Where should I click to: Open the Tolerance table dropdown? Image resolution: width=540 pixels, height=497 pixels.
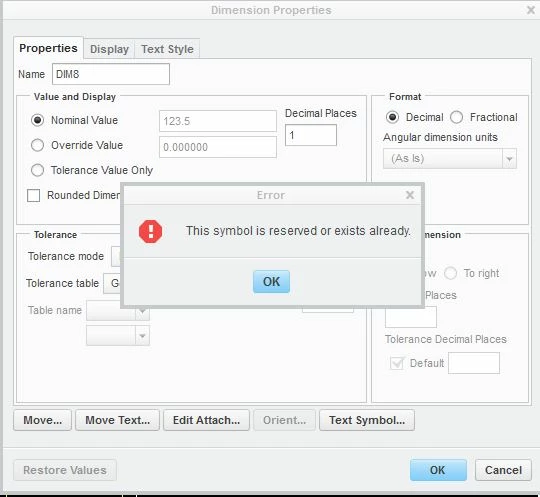[112, 283]
